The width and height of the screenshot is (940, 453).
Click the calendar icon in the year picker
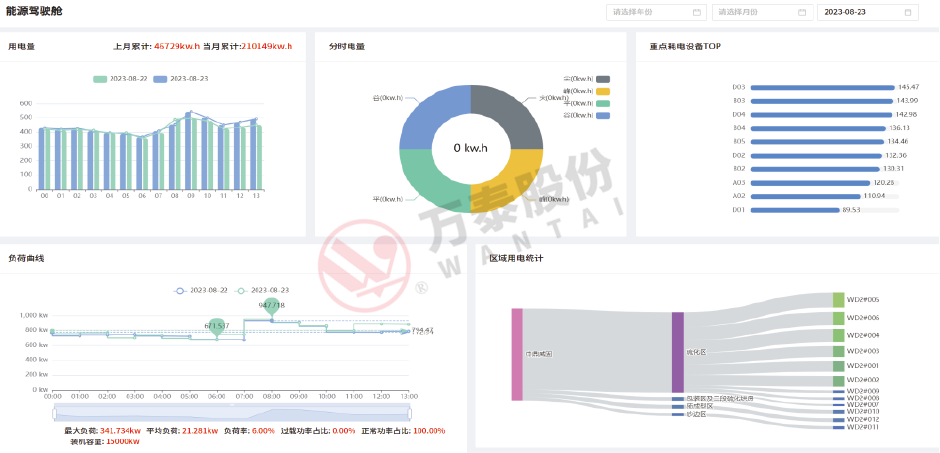pos(697,12)
